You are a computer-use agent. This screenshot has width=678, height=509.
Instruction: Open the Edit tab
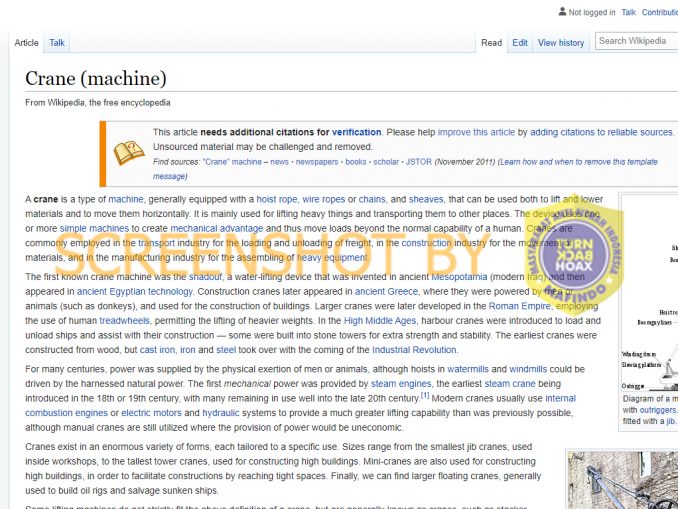point(520,43)
